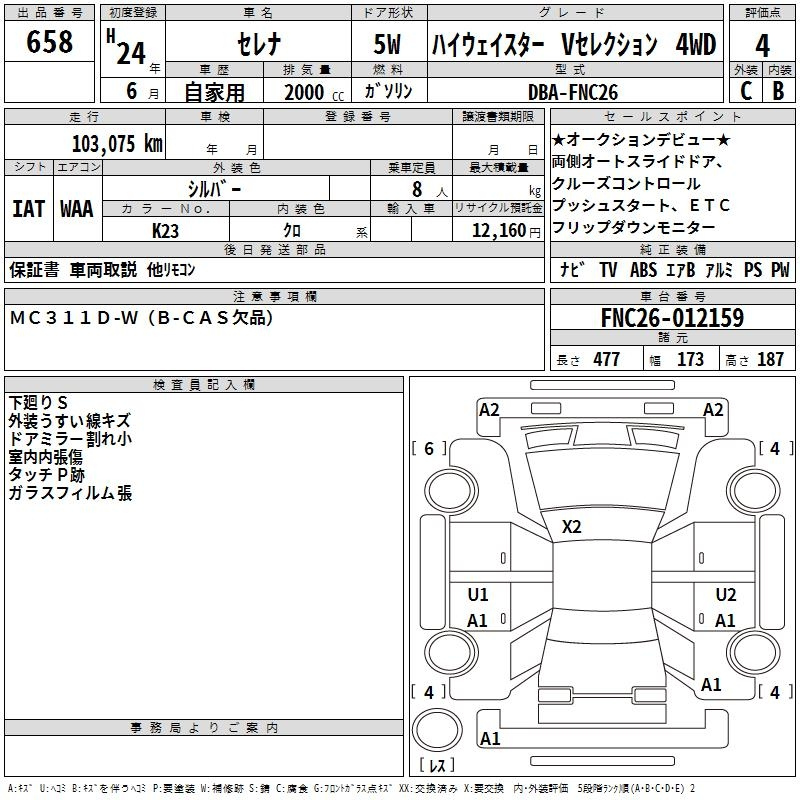The width and height of the screenshot is (800, 800).
Task: Click displacement value 2000 cc
Action: click(x=314, y=92)
